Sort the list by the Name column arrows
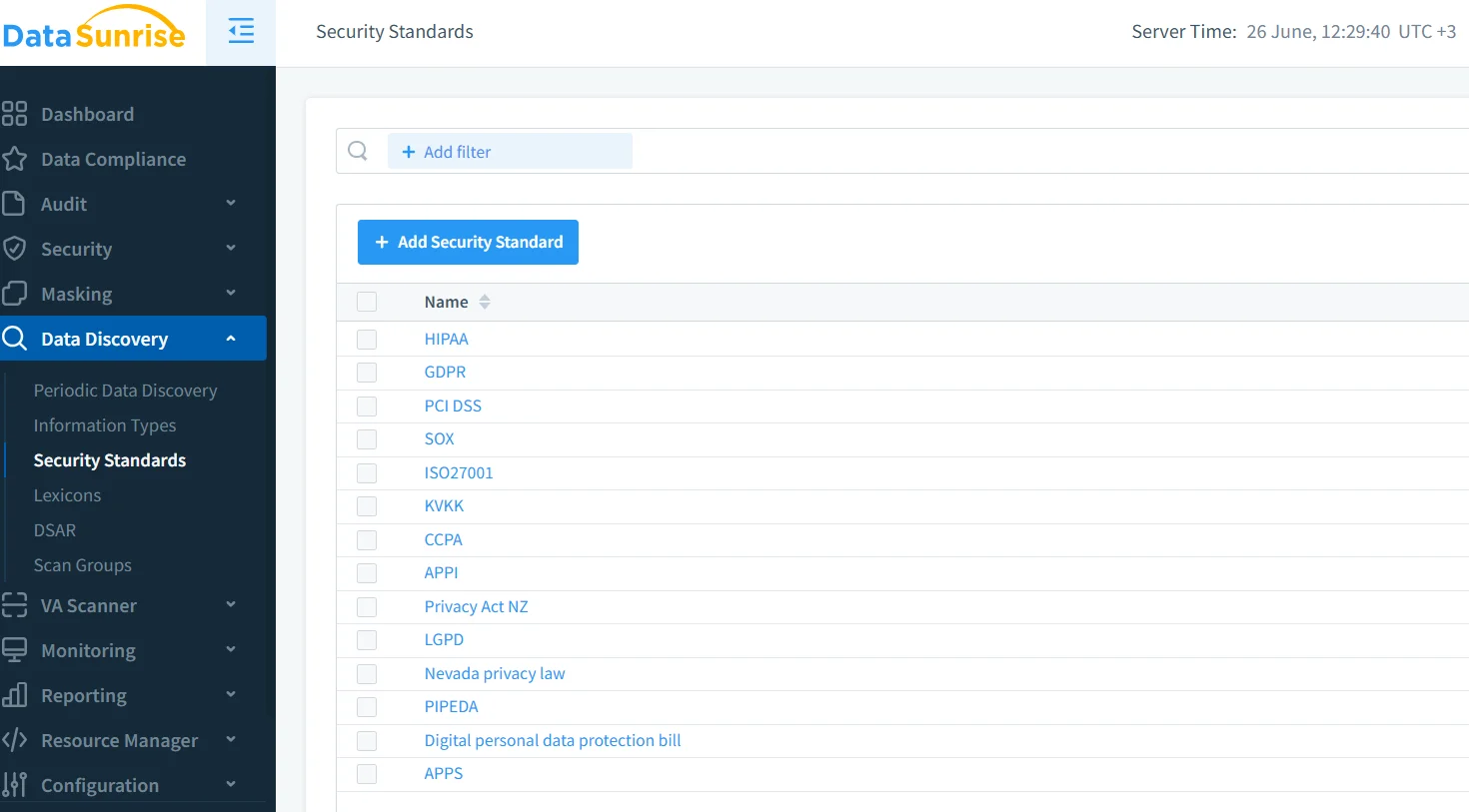The height and width of the screenshot is (812, 1469). tap(485, 302)
